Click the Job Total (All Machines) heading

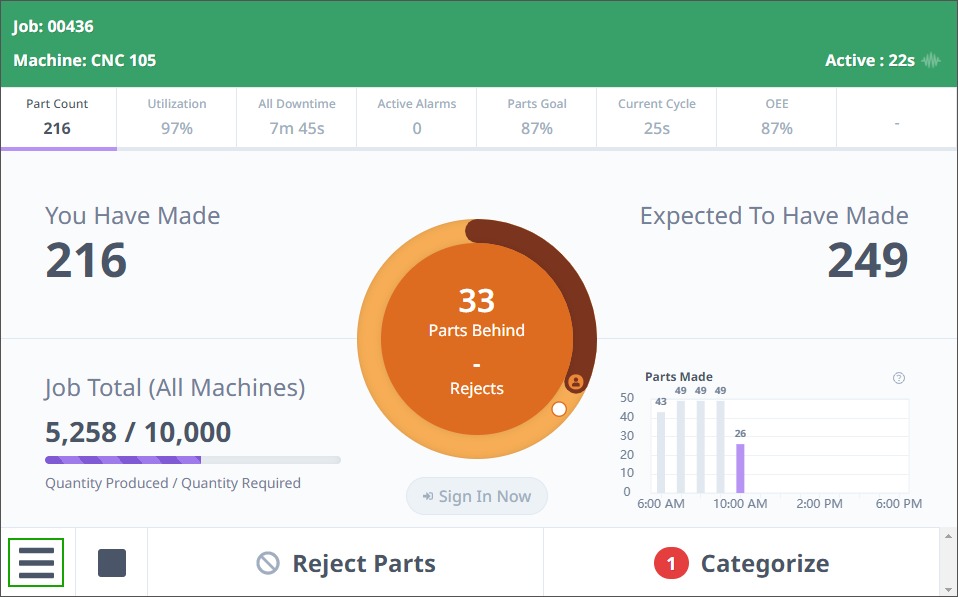pyautogui.click(x=175, y=388)
